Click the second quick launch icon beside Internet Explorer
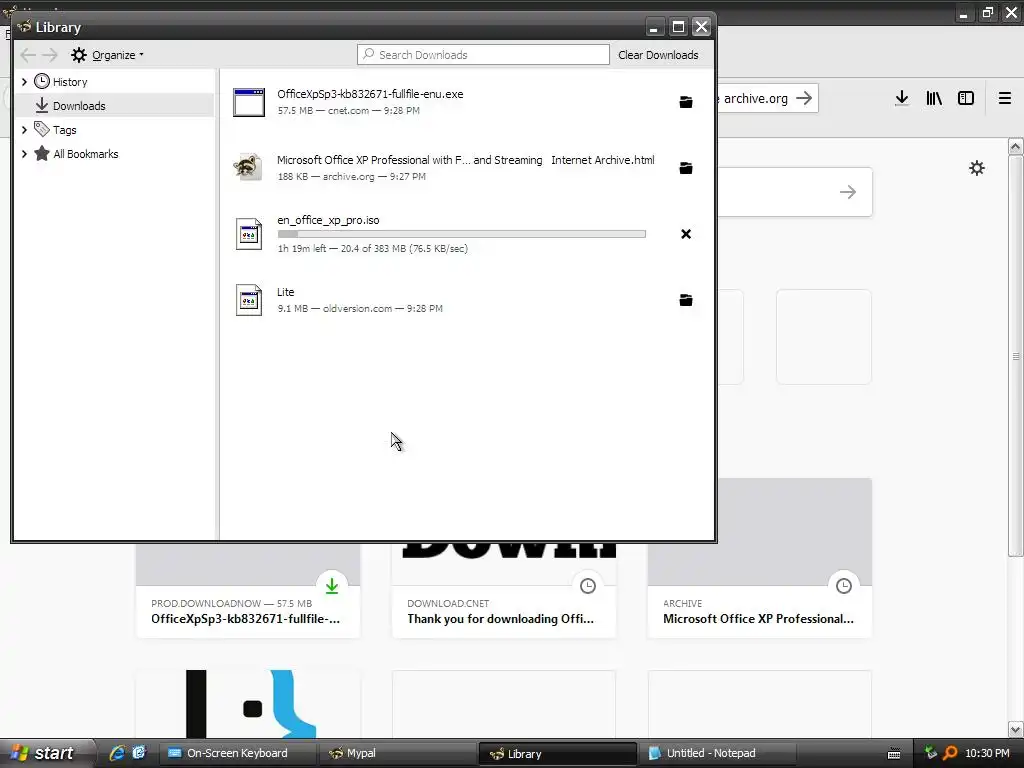The width and height of the screenshot is (1024, 768). (x=139, y=753)
